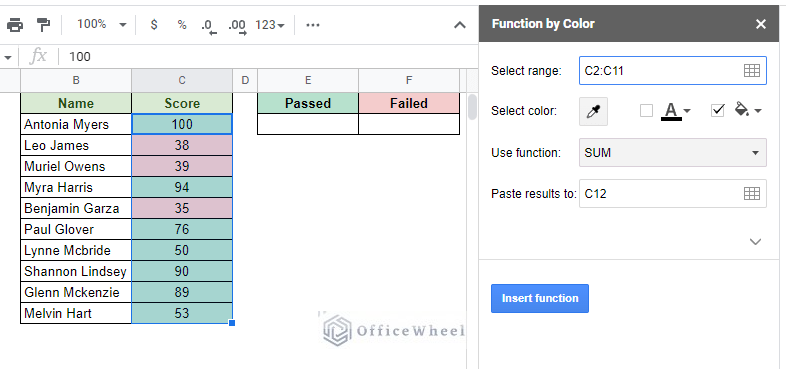Click the fx function icon
The width and height of the screenshot is (786, 369).
coord(38,57)
